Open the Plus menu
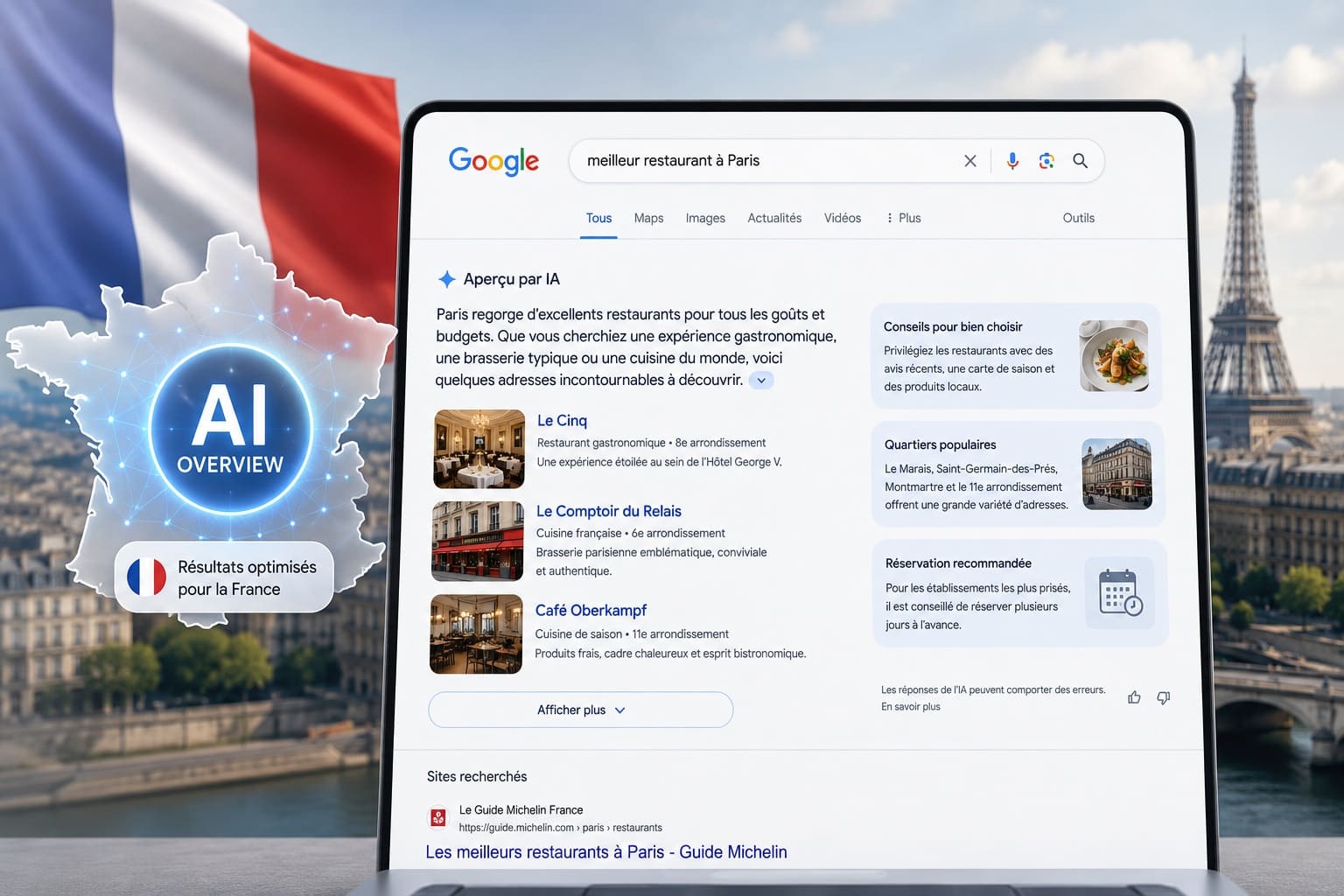This screenshot has width=1344, height=896. click(904, 218)
